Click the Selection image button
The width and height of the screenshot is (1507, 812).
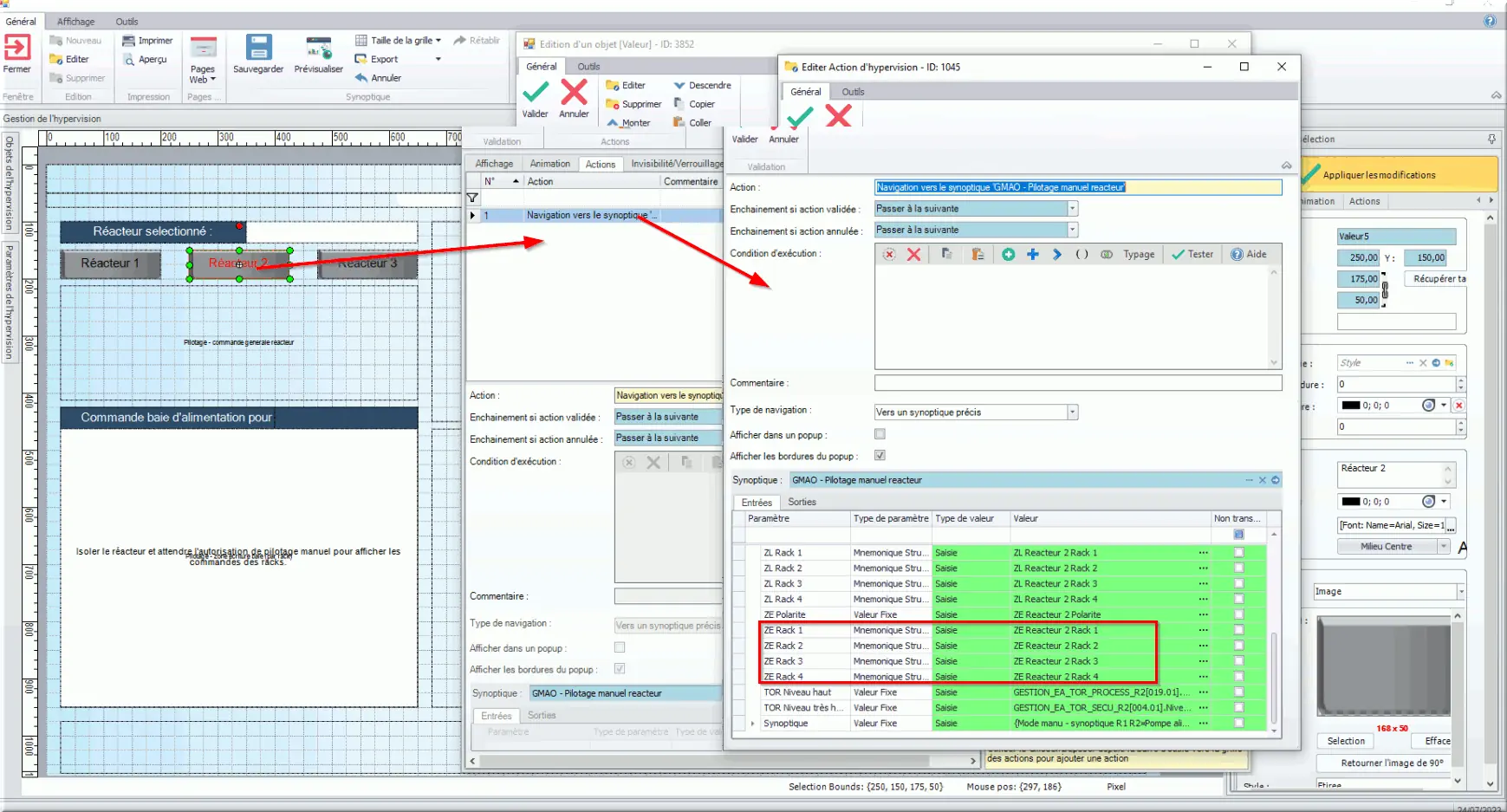tap(1346, 741)
